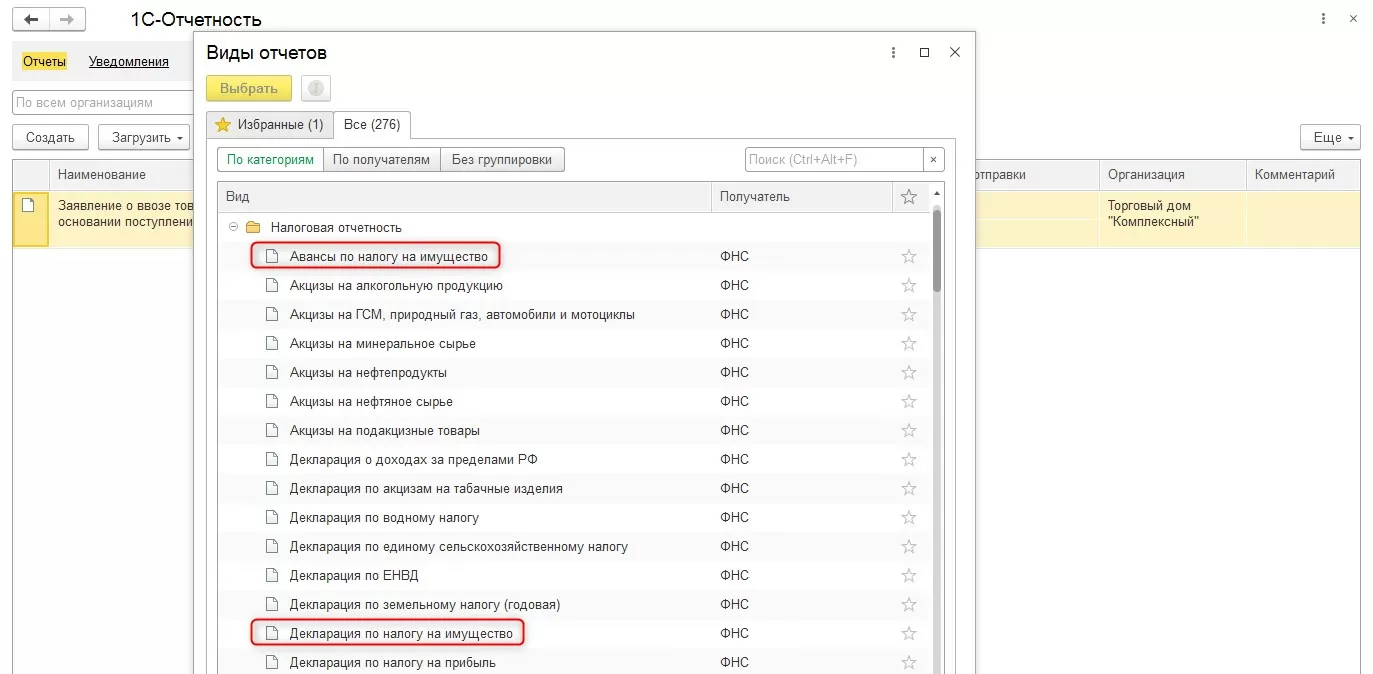Click the forward navigation arrow
Image resolution: width=1373 pixels, height=674 pixels.
point(66,19)
